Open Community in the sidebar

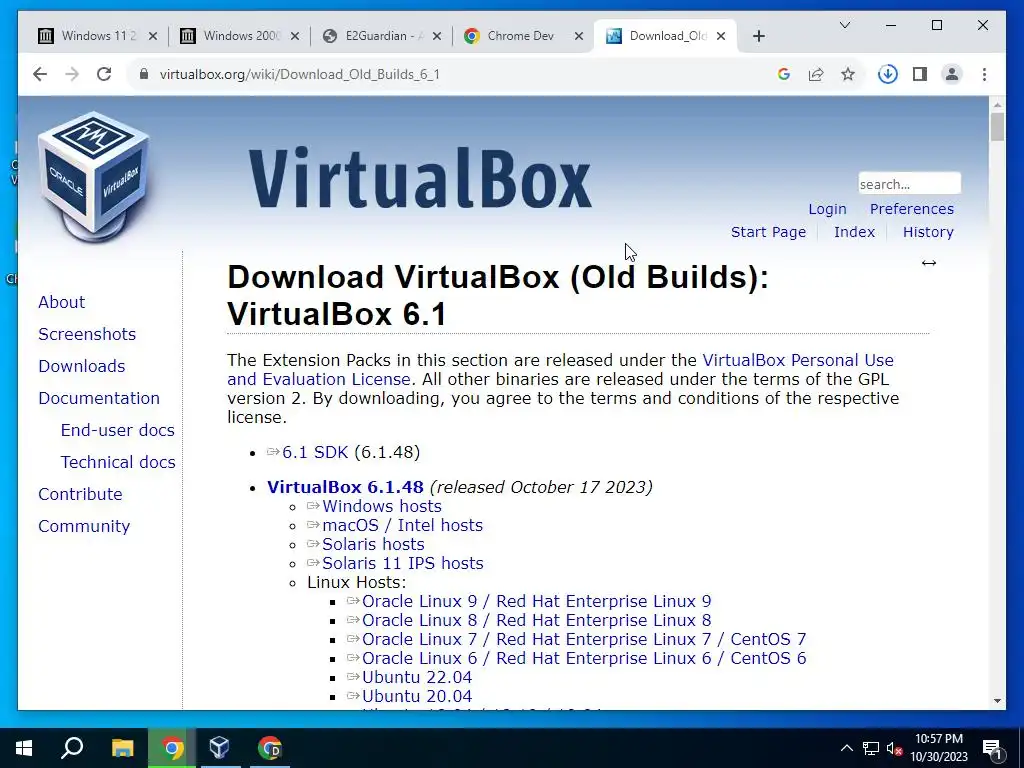(84, 526)
